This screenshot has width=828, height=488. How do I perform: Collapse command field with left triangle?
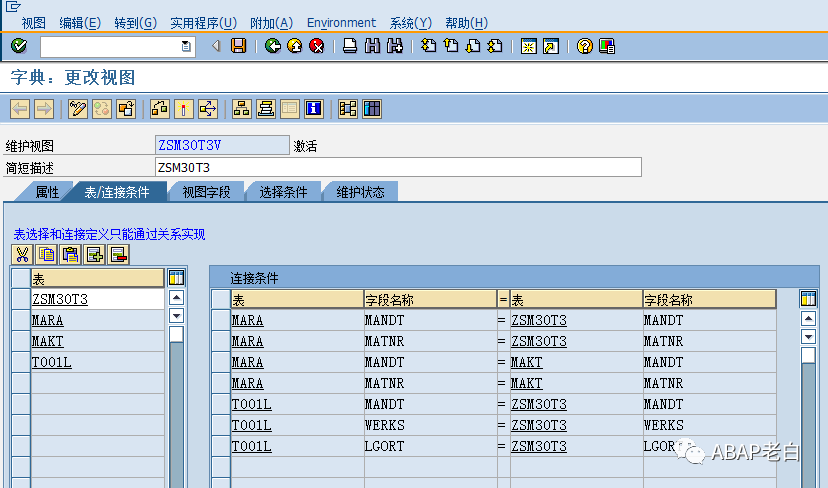pos(216,46)
